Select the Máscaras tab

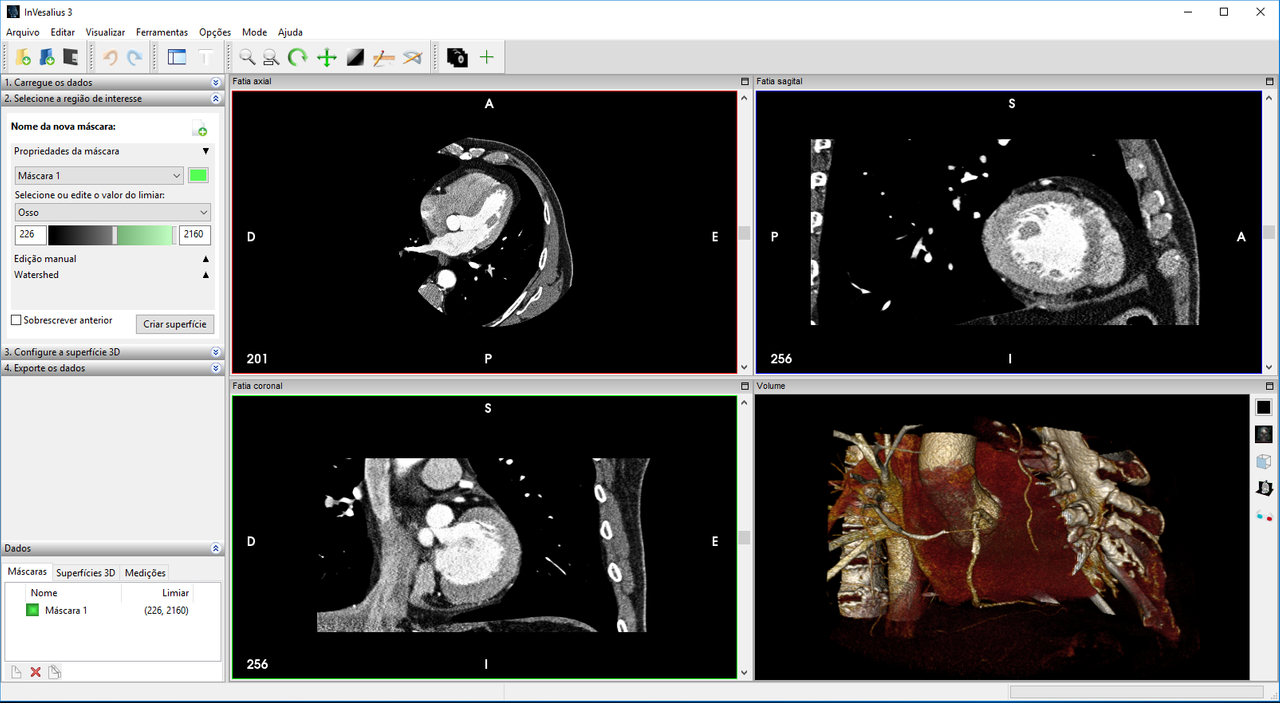pyautogui.click(x=27, y=572)
